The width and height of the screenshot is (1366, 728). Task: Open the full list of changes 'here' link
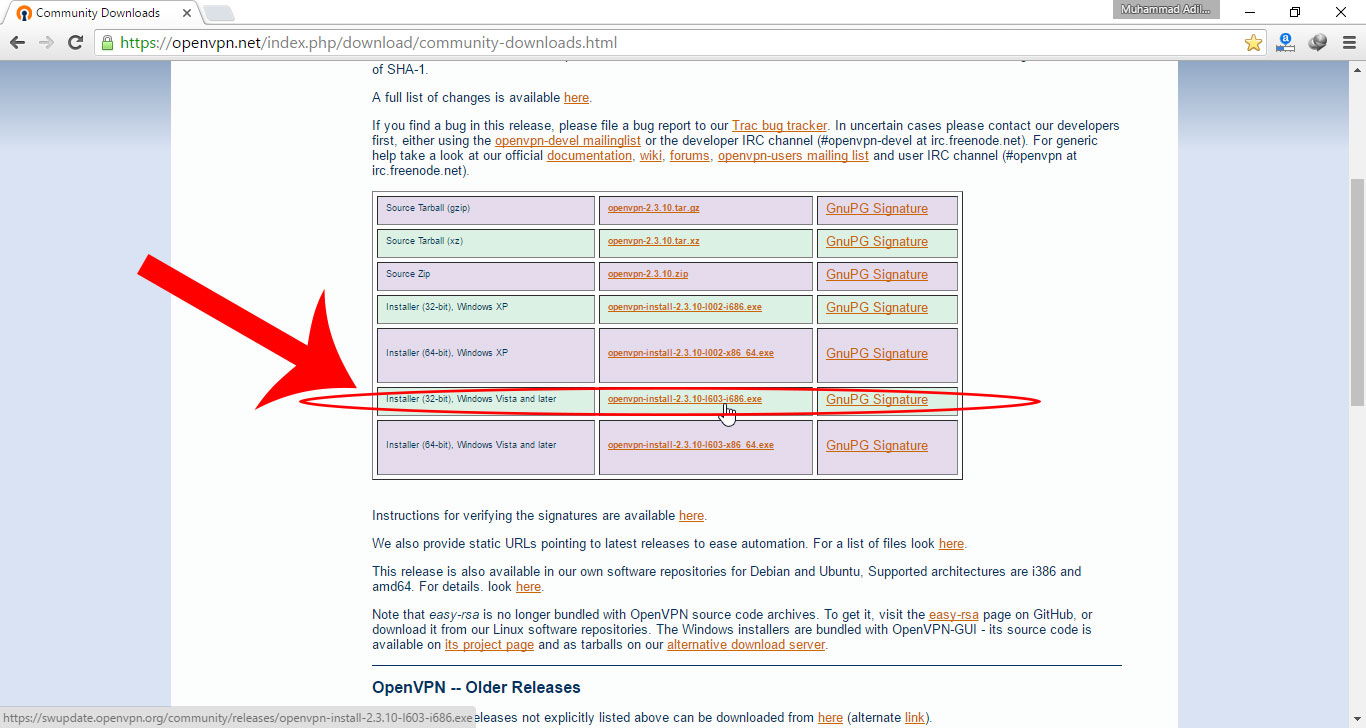[x=576, y=98]
